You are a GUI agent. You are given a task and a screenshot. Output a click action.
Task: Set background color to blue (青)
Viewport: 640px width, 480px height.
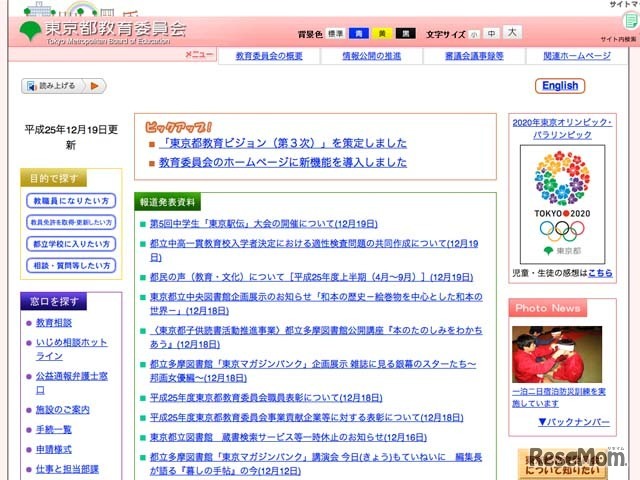pyautogui.click(x=358, y=33)
